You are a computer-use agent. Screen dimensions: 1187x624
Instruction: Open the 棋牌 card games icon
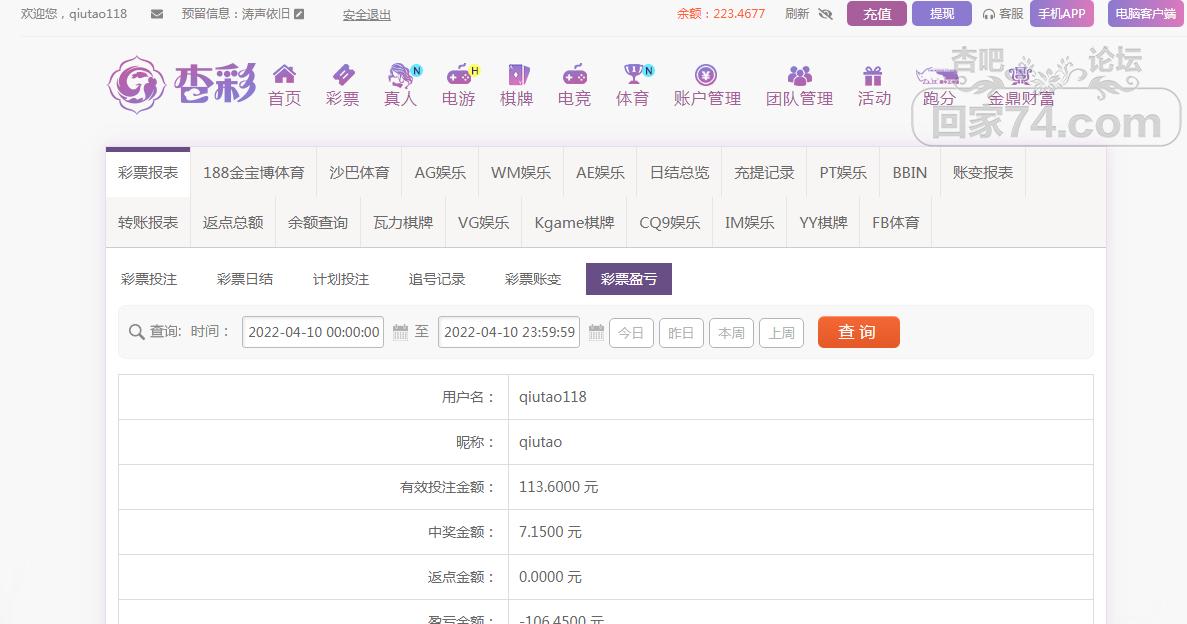click(x=517, y=74)
